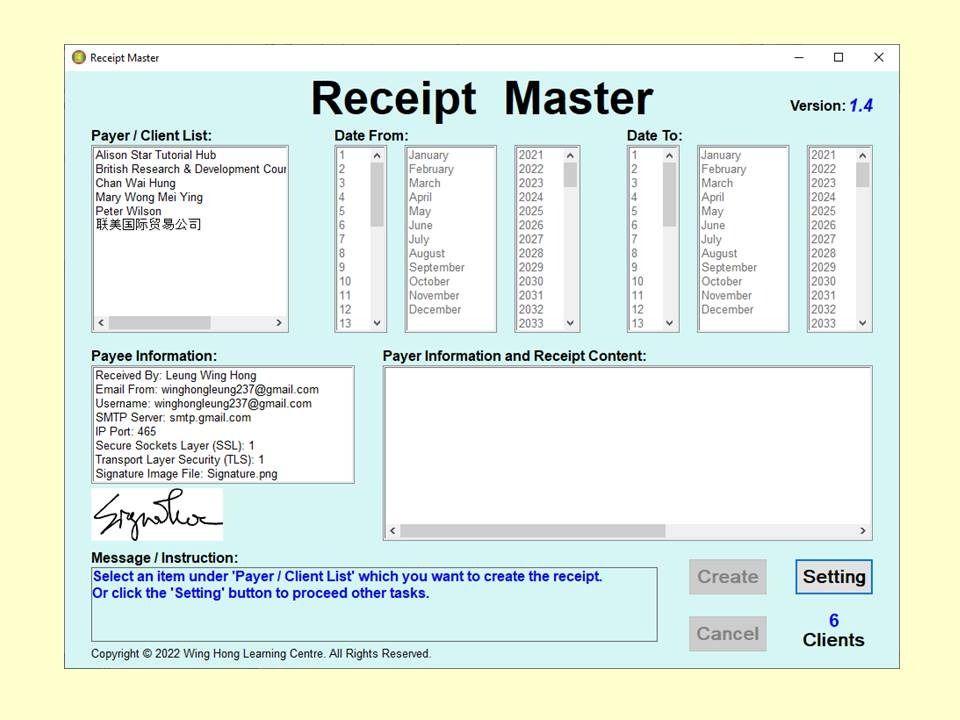Click the Setting button
Screen dimensions: 960x720
click(833, 577)
